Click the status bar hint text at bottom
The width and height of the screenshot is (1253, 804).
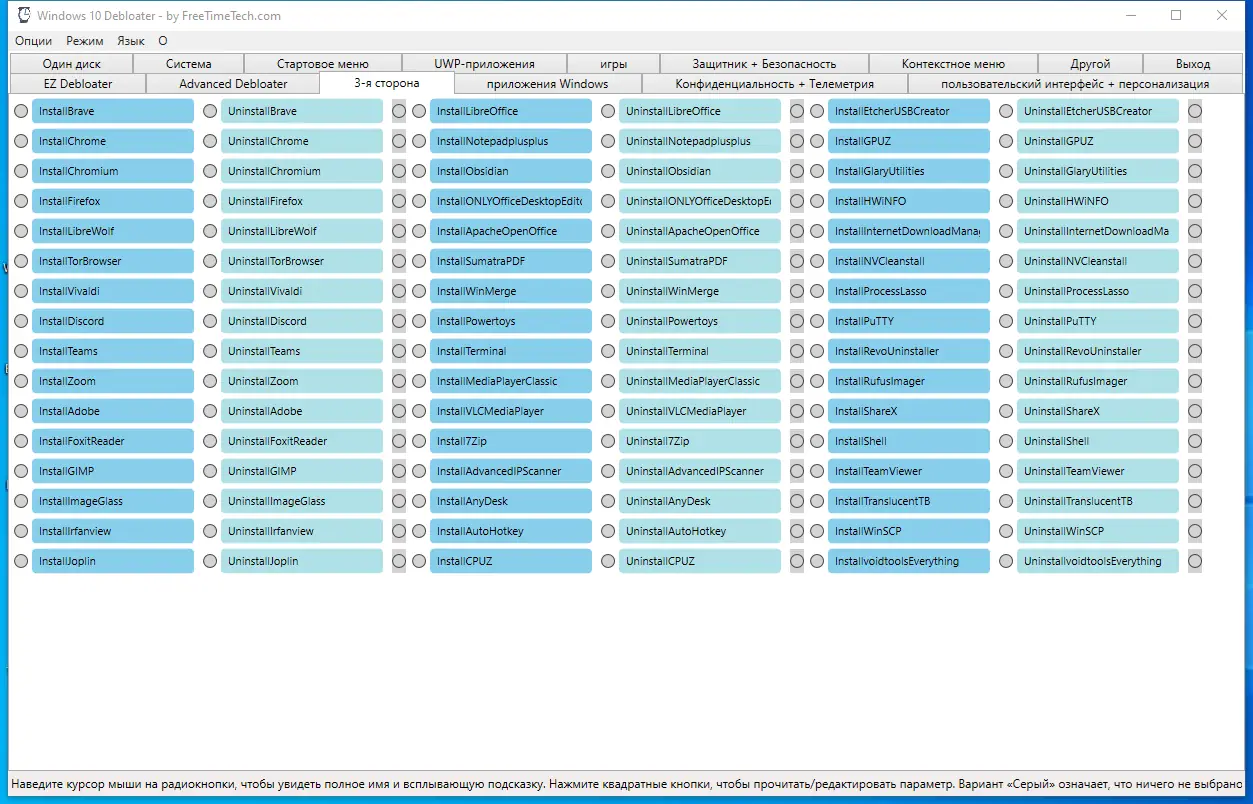(626, 784)
